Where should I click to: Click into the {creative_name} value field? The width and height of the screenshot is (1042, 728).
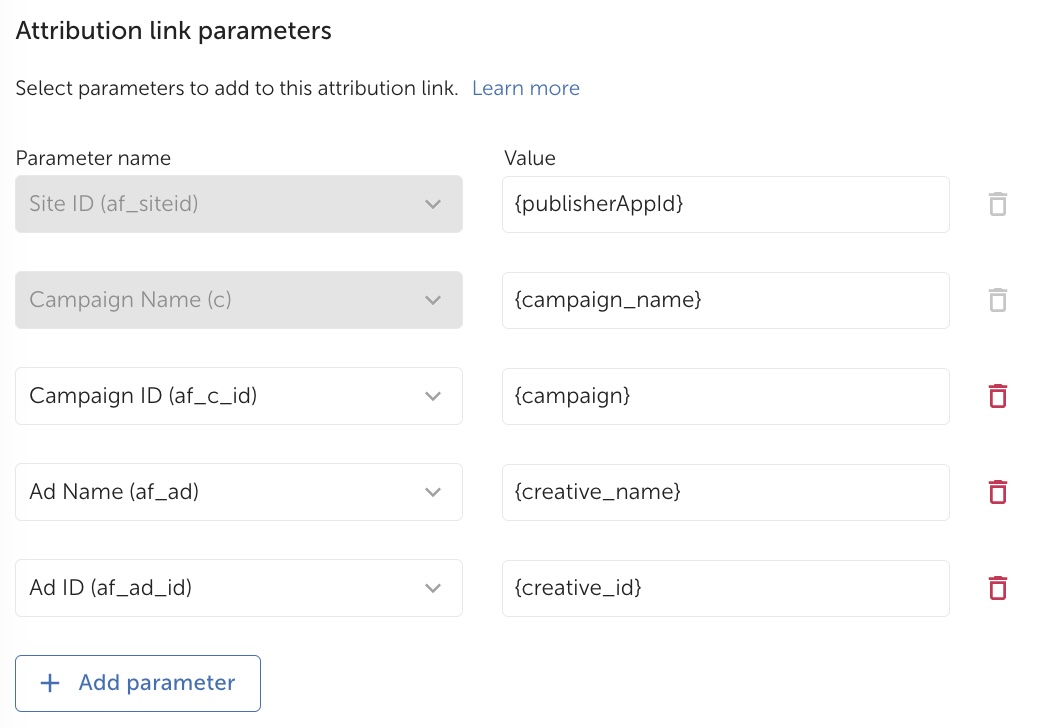point(725,492)
